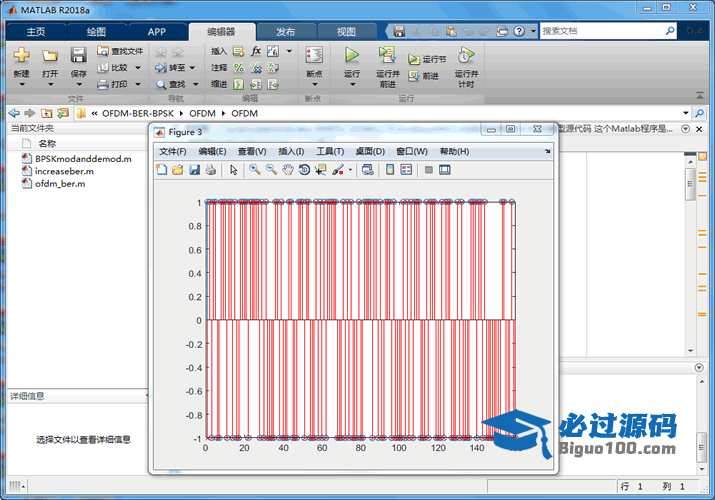
Task: Toggle the Edit Plot arrow tool
Action: coord(233,170)
